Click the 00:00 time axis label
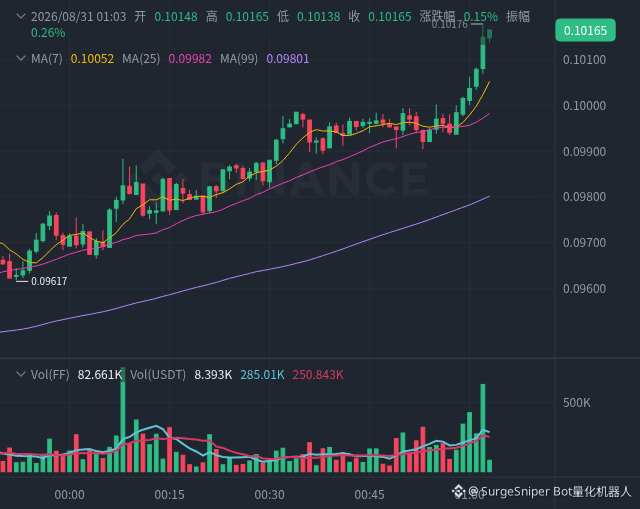The image size is (640, 509). tap(69, 495)
